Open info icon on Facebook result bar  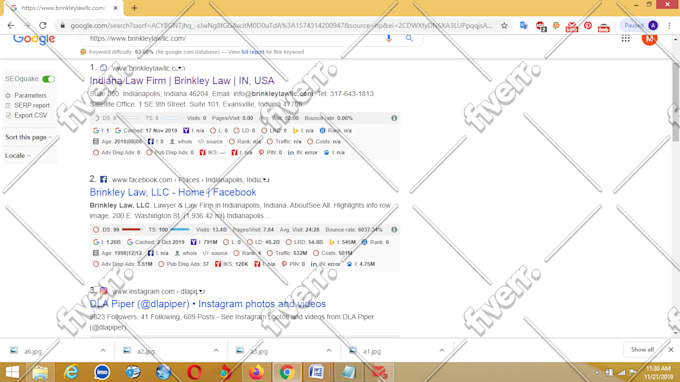tap(394, 229)
